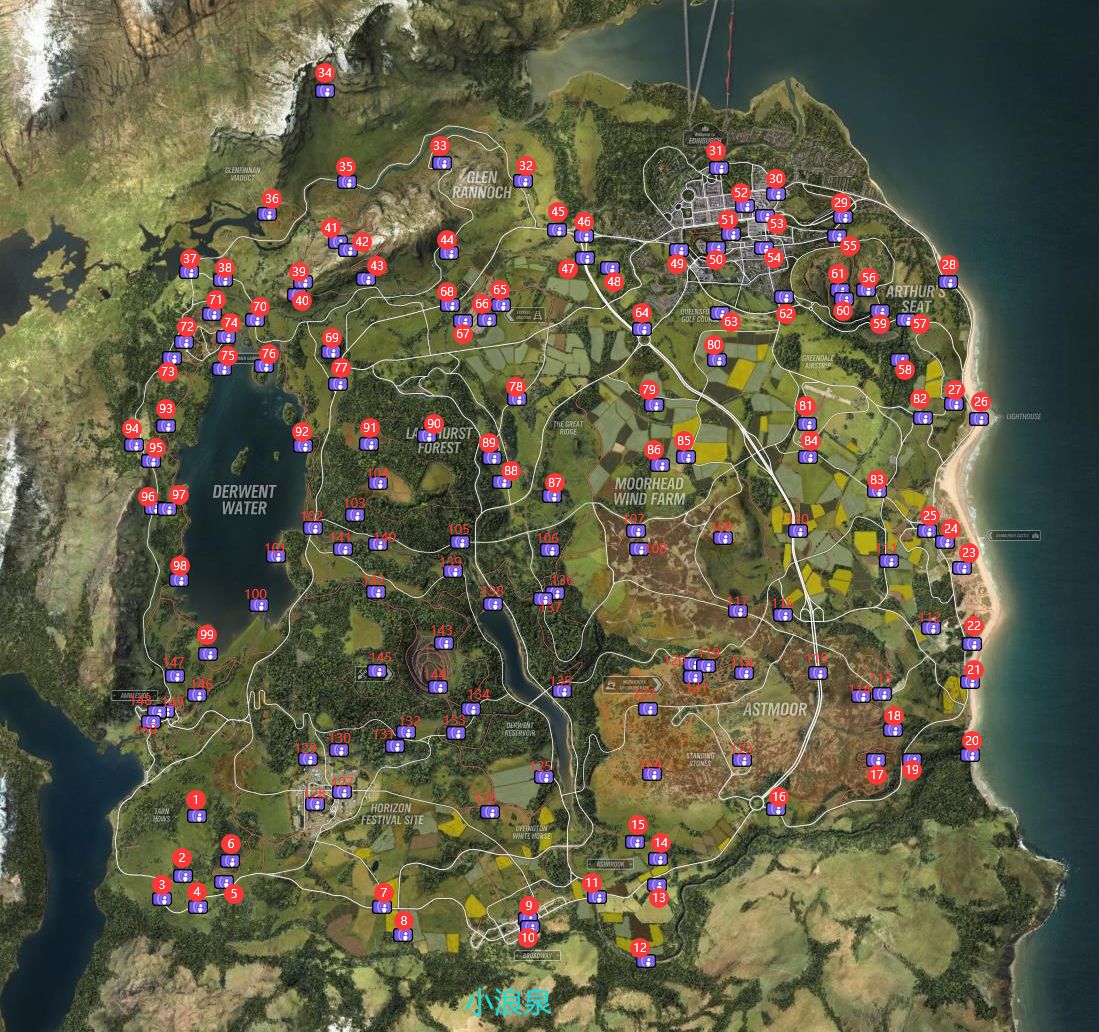Click the marker icon below number 100

tap(259, 605)
